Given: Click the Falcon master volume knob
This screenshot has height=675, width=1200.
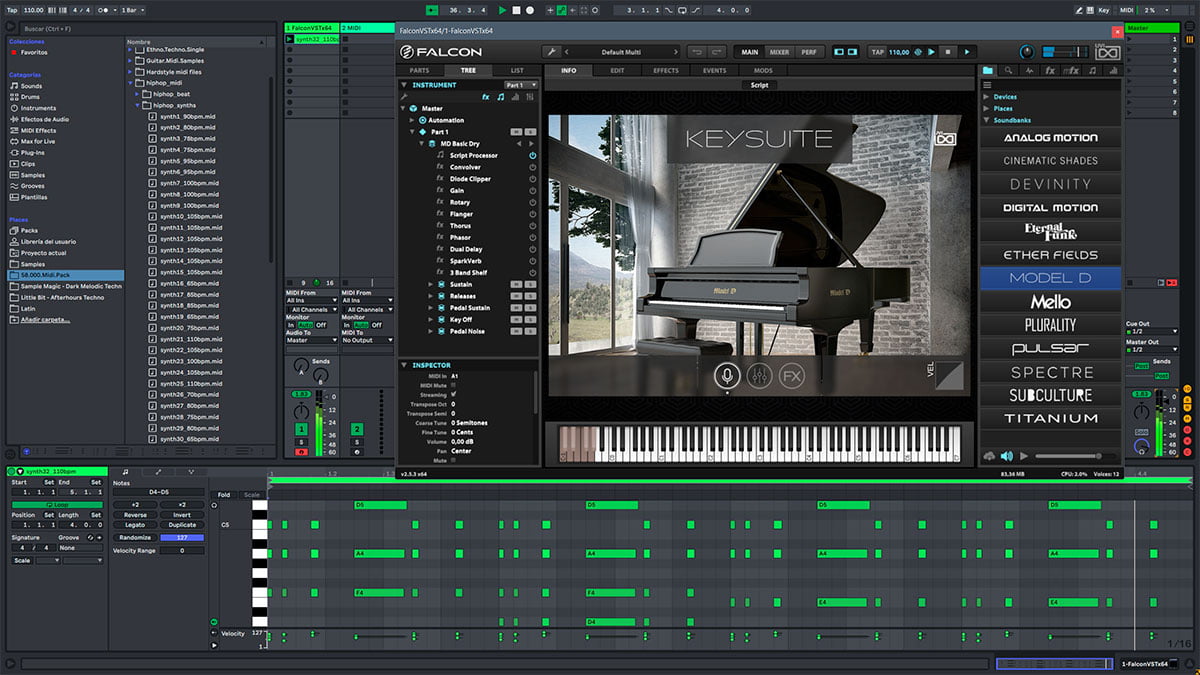Looking at the screenshot, I should tap(1027, 52).
